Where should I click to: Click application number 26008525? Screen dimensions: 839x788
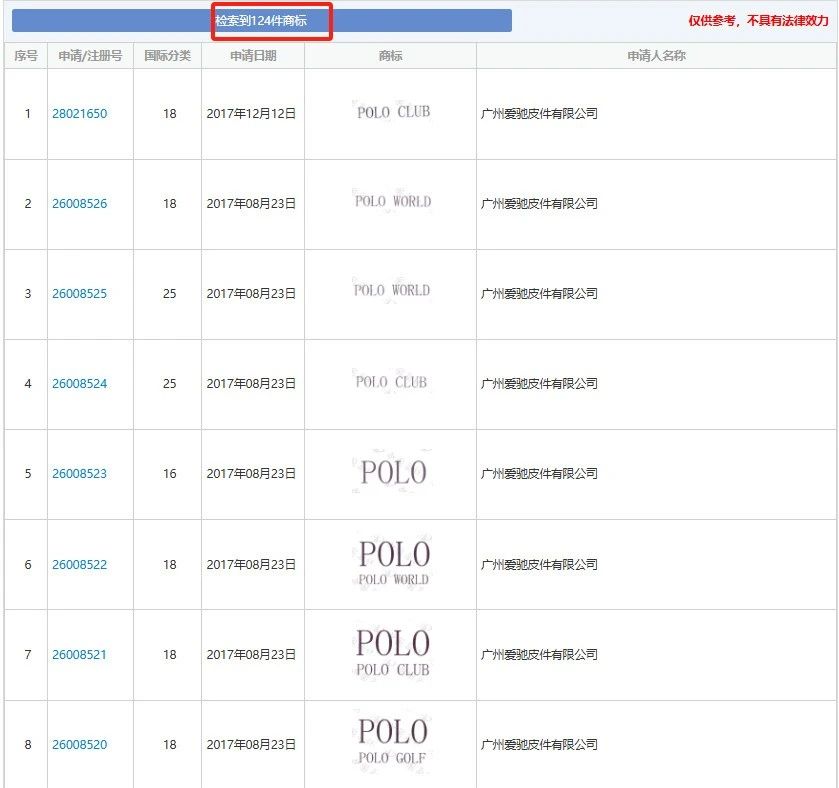79,294
